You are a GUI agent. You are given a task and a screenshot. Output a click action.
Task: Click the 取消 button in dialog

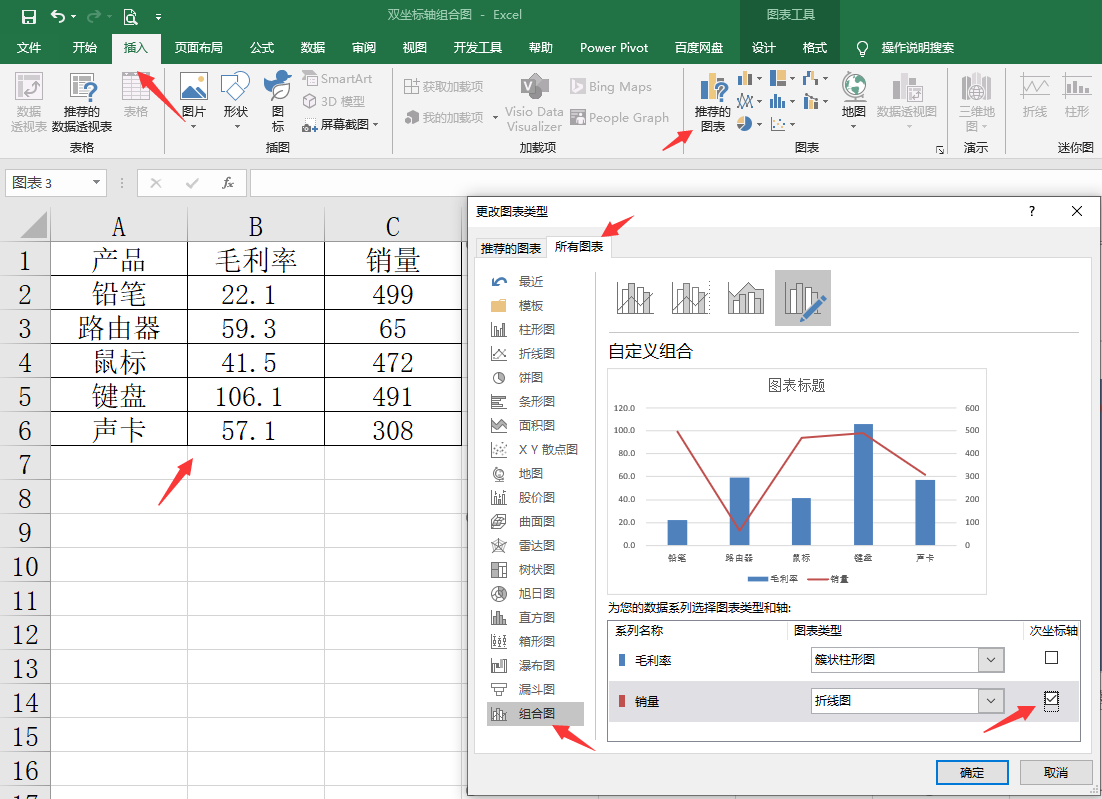pyautogui.click(x=1056, y=772)
